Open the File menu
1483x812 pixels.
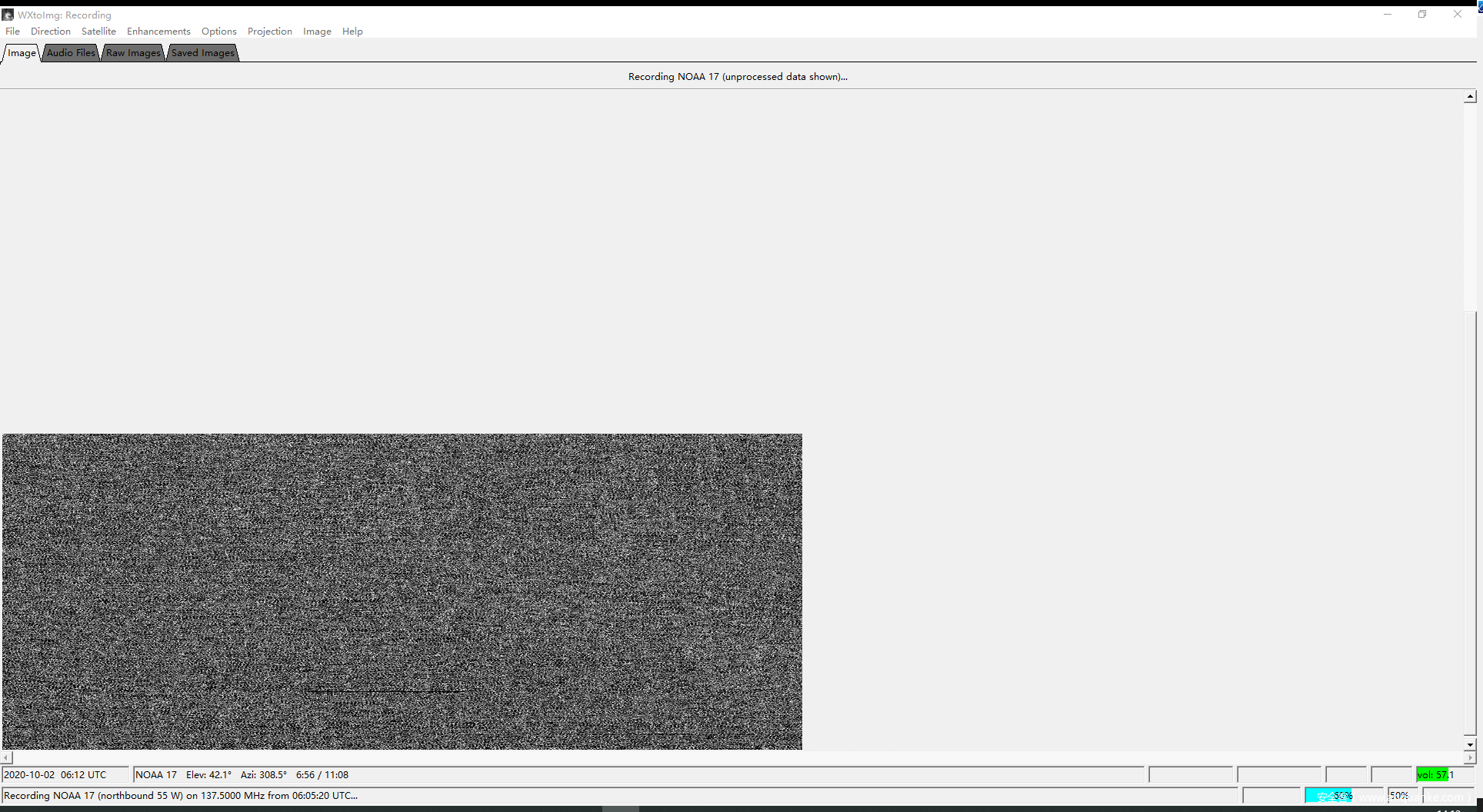[x=13, y=32]
